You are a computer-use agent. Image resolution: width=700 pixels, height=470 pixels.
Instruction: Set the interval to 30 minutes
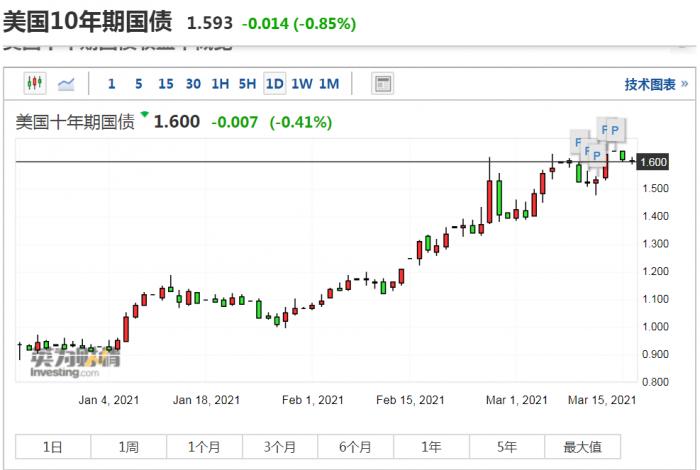coord(193,84)
